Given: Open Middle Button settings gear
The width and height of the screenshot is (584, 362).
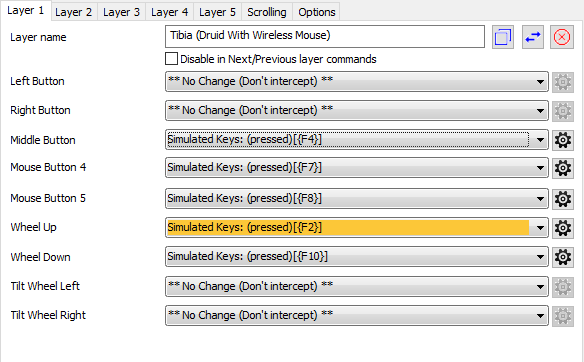Looking at the screenshot, I should (x=563, y=140).
